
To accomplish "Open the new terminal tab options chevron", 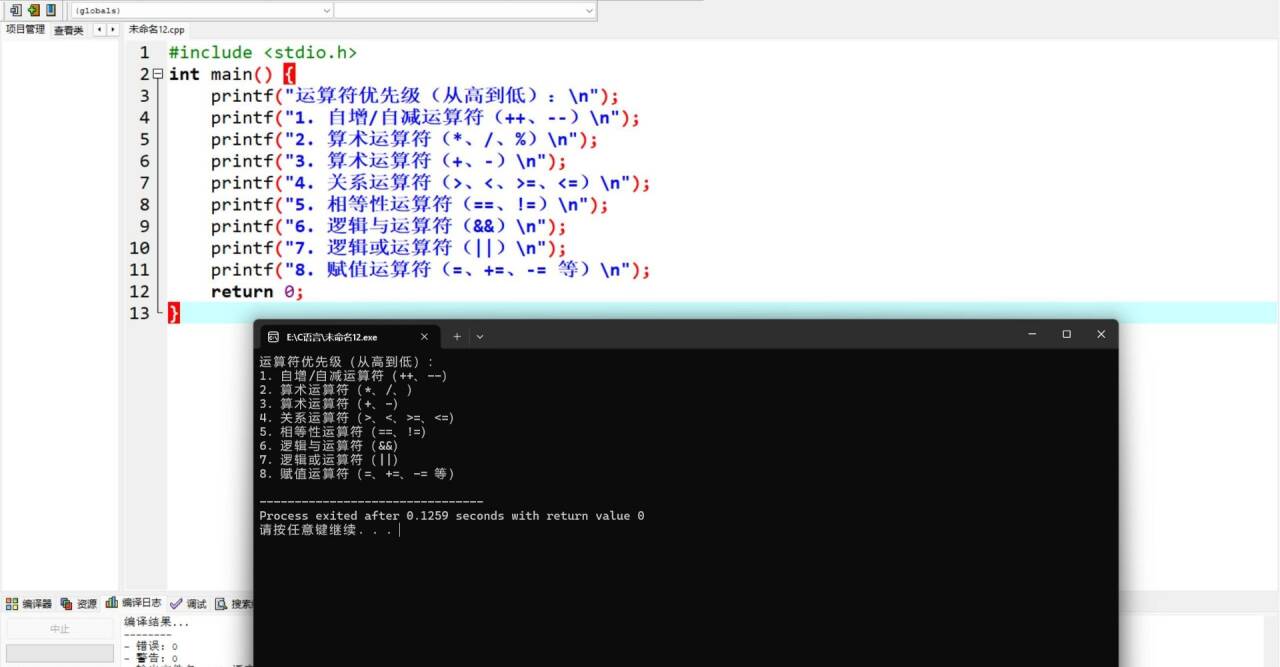I will click(480, 336).
